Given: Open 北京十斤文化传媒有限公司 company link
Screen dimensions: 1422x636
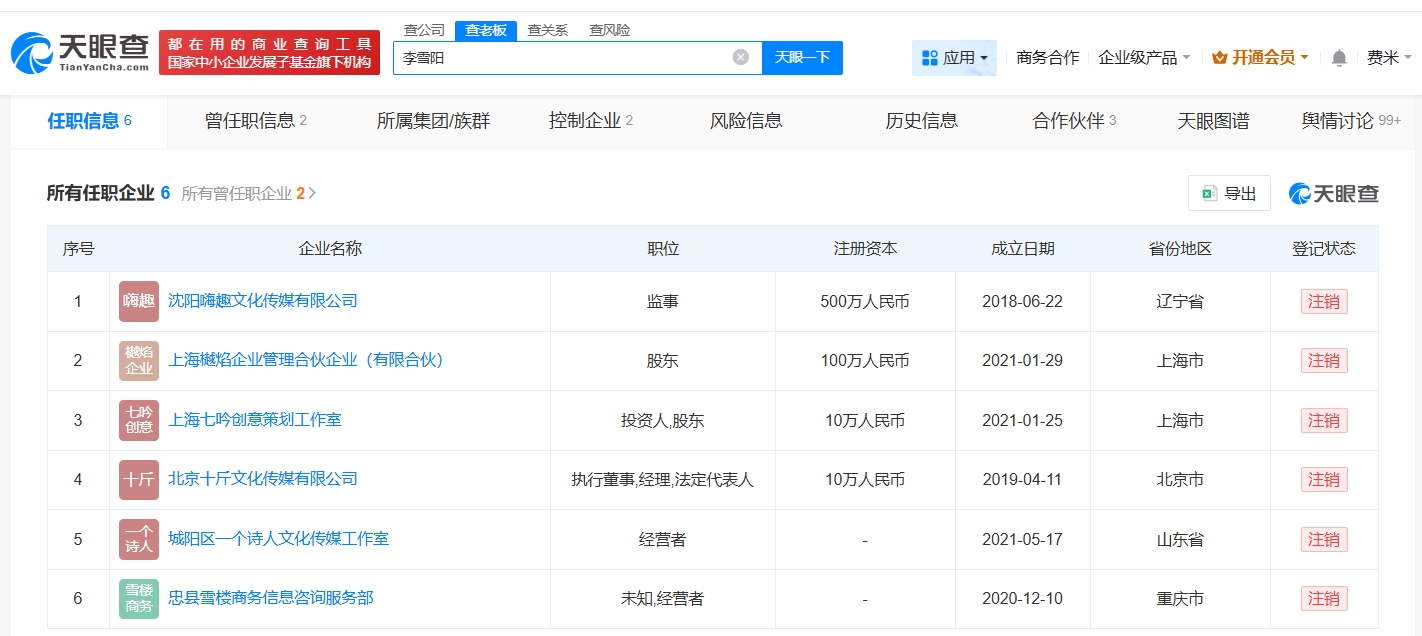Looking at the screenshot, I should click(263, 479).
